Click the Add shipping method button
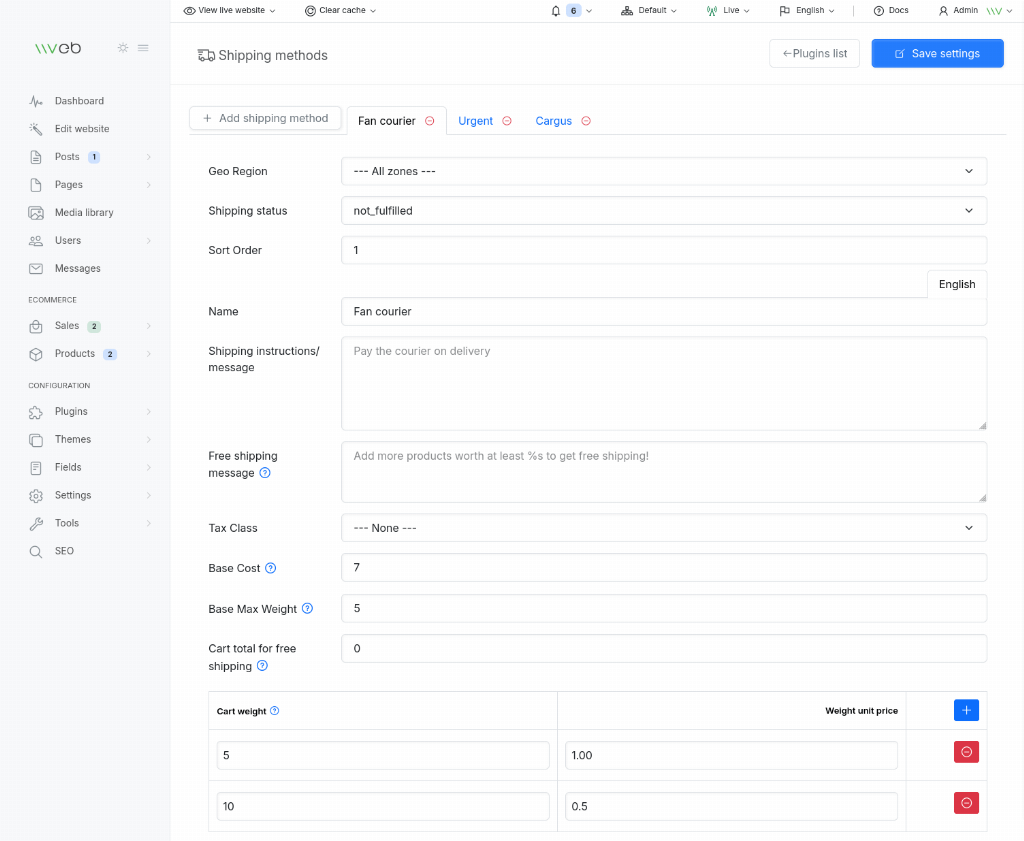1024x841 pixels. [x=265, y=118]
